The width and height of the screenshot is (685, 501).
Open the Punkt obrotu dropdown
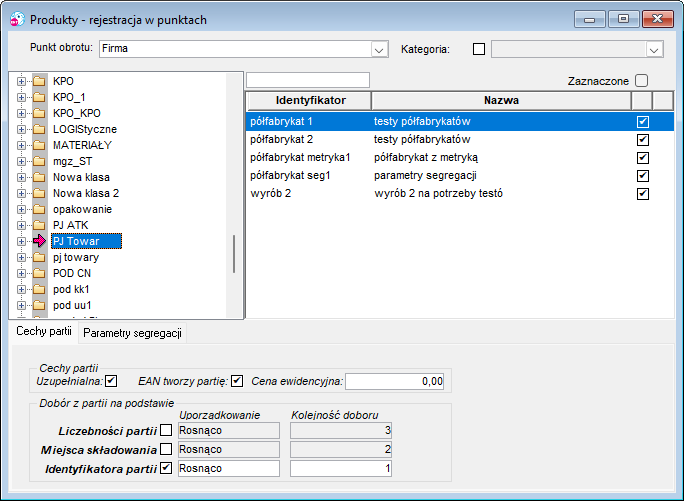click(x=379, y=49)
